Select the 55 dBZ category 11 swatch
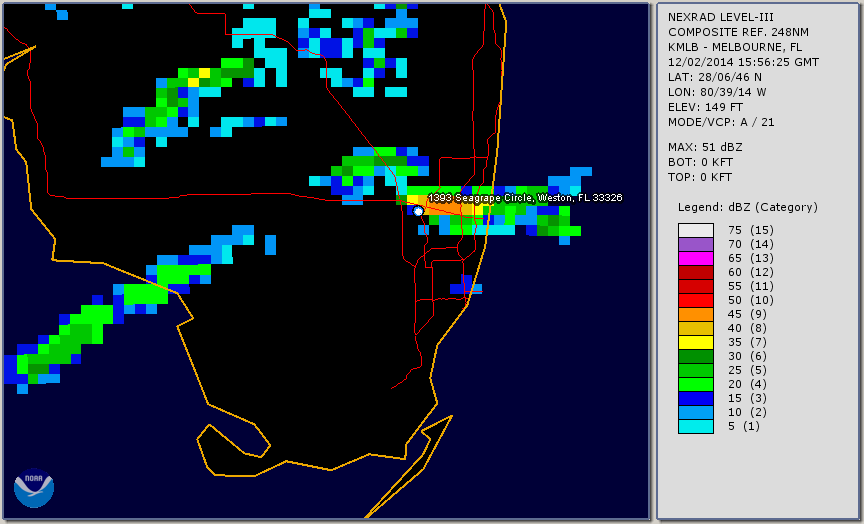Screen dimensions: 864x524 point(696,287)
